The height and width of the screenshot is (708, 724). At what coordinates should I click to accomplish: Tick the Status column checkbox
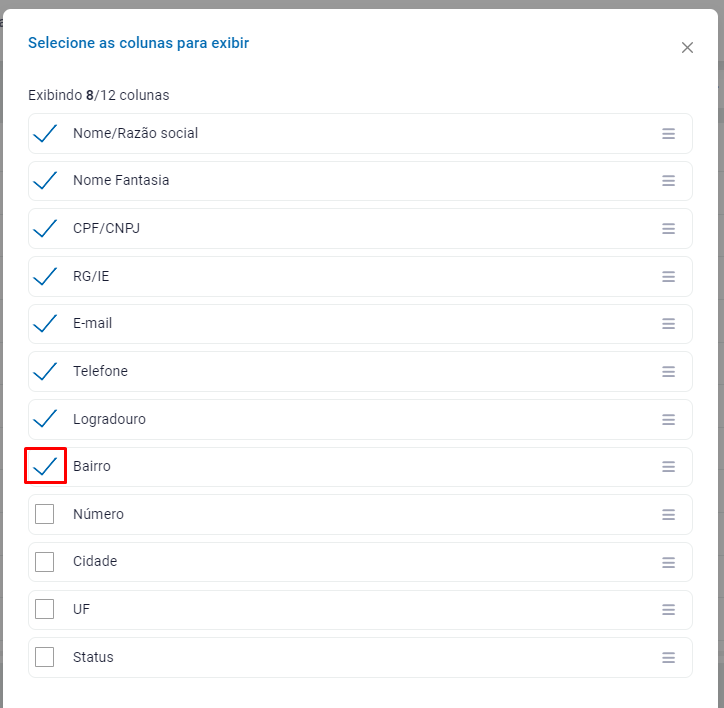pyautogui.click(x=45, y=657)
